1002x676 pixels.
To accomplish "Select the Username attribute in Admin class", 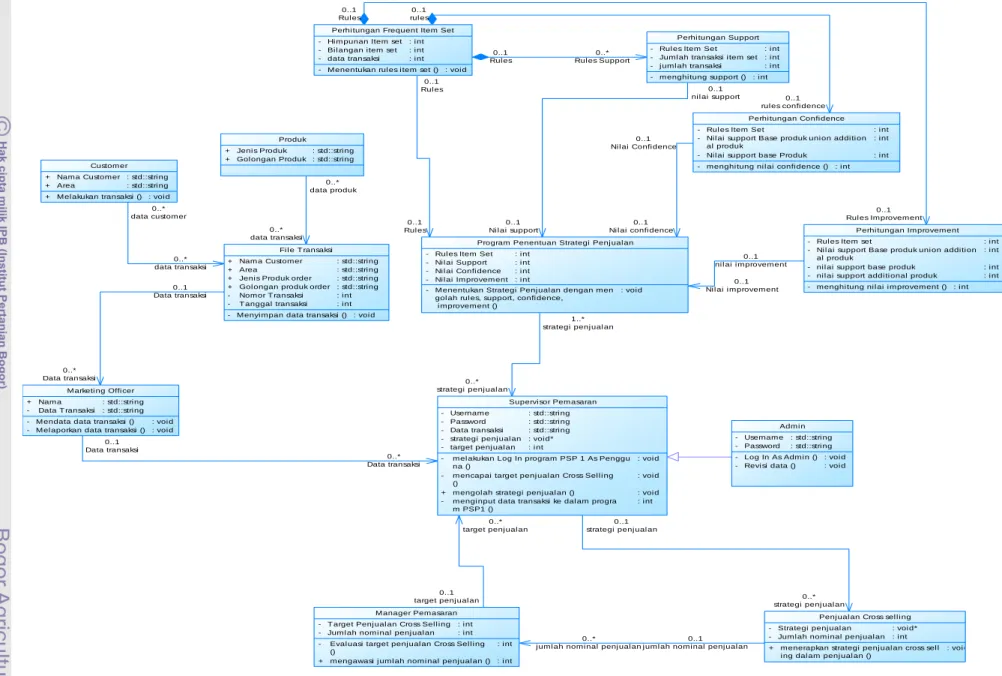I will [763, 438].
